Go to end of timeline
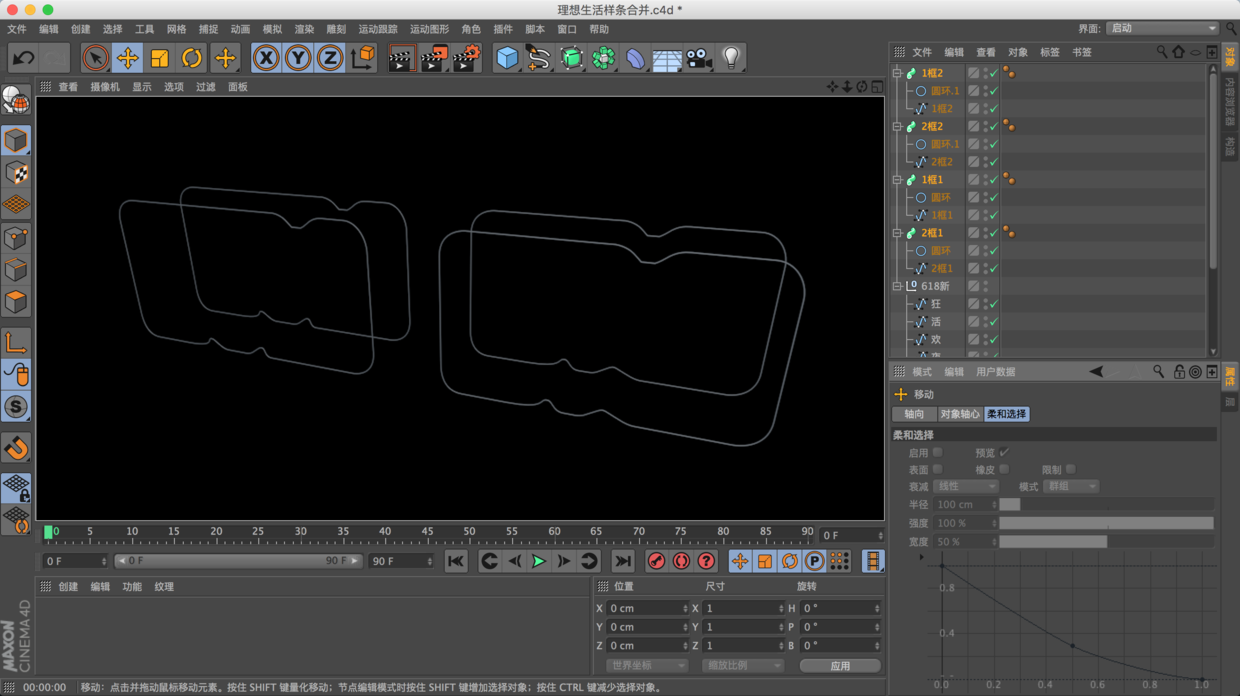This screenshot has width=1240, height=696. point(622,562)
